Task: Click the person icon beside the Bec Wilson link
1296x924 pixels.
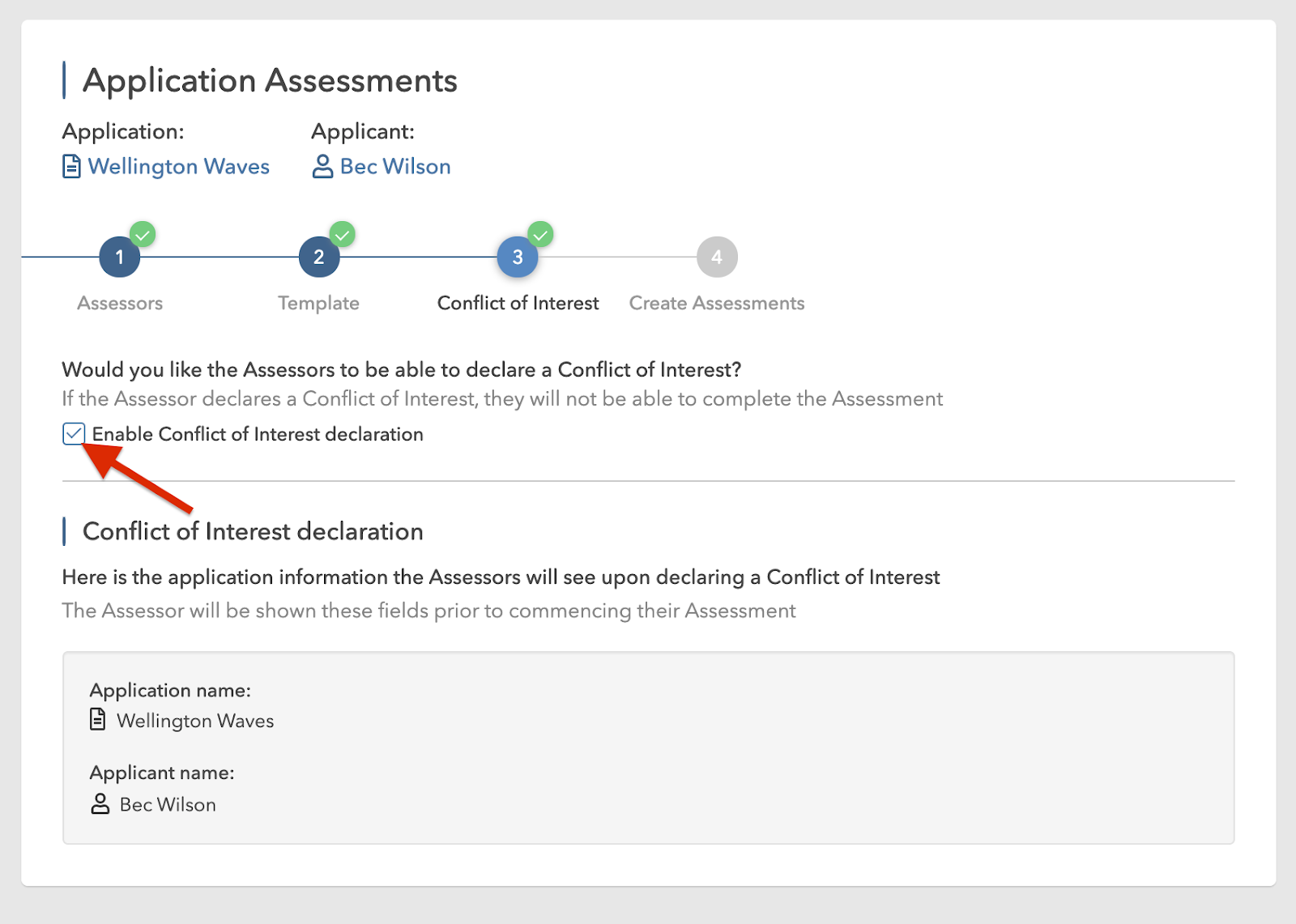Action: [x=322, y=167]
